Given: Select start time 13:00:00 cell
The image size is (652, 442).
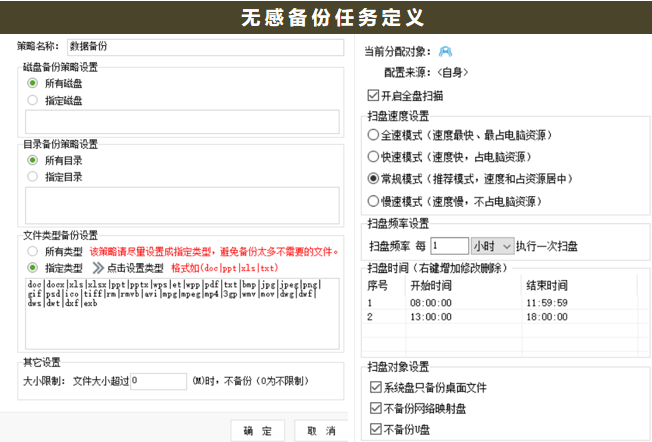Looking at the screenshot, I should coord(431,317).
